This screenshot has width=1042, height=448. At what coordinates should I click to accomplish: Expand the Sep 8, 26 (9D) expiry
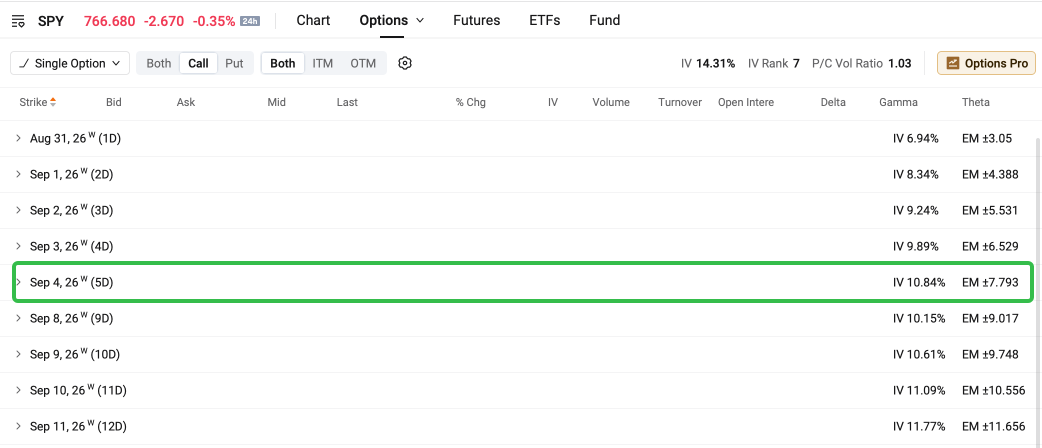point(19,318)
